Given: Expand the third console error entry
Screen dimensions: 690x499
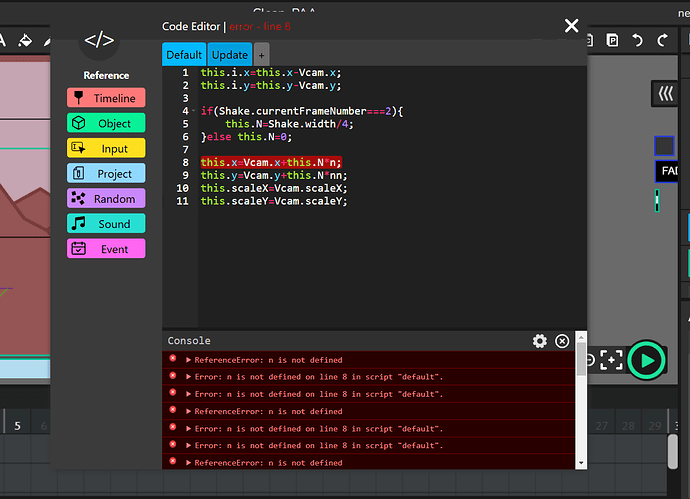Looking at the screenshot, I should click(188, 394).
